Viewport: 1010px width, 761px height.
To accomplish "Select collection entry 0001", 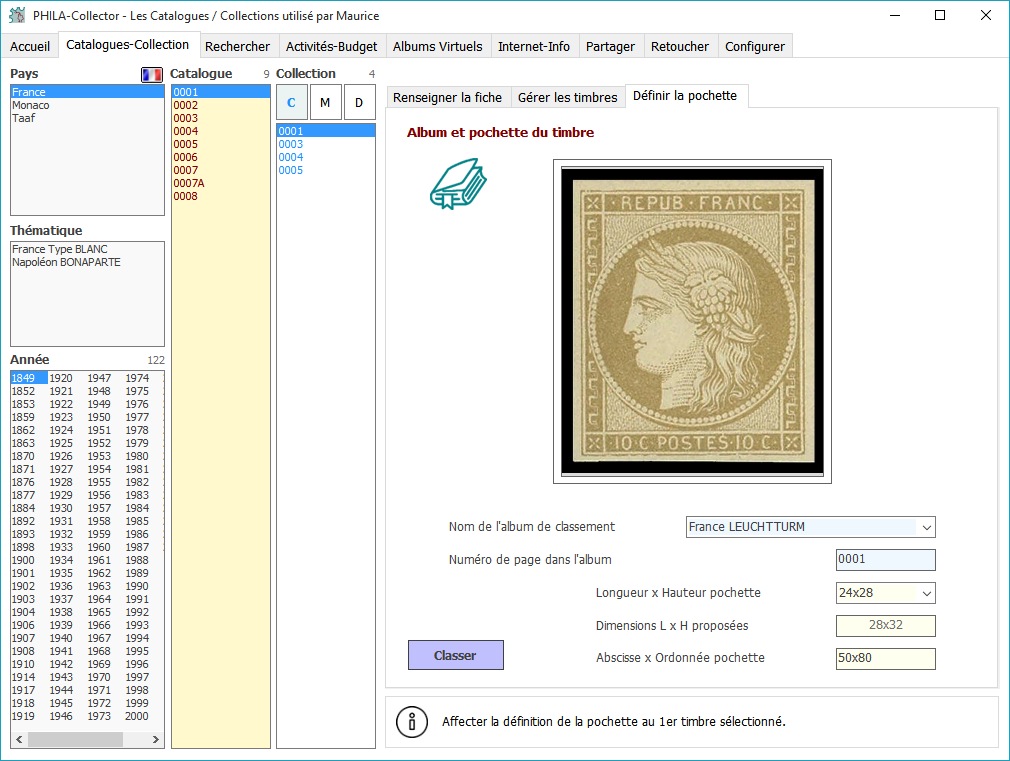I will point(325,131).
